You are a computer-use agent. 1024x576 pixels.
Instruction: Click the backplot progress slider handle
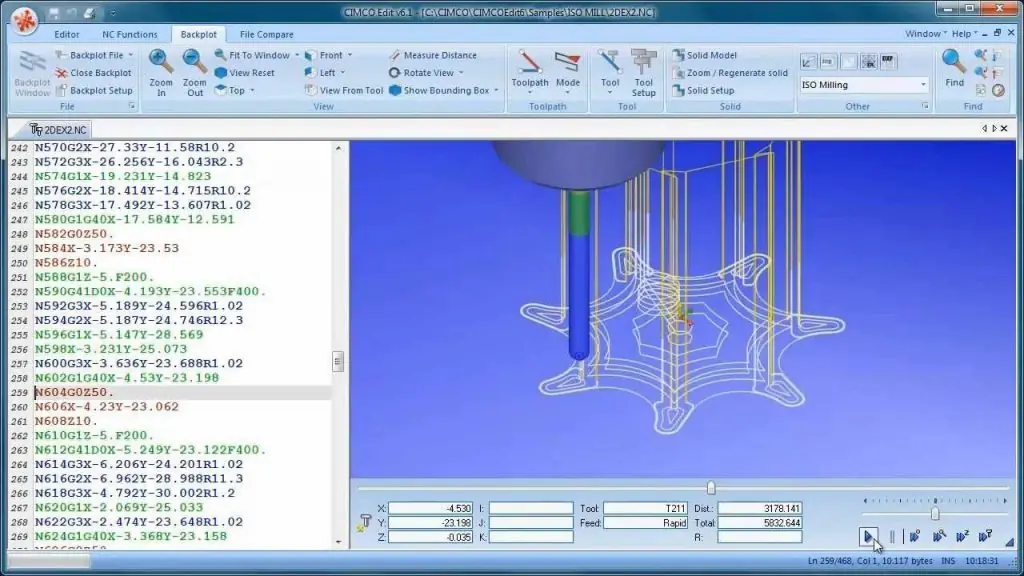tap(711, 488)
